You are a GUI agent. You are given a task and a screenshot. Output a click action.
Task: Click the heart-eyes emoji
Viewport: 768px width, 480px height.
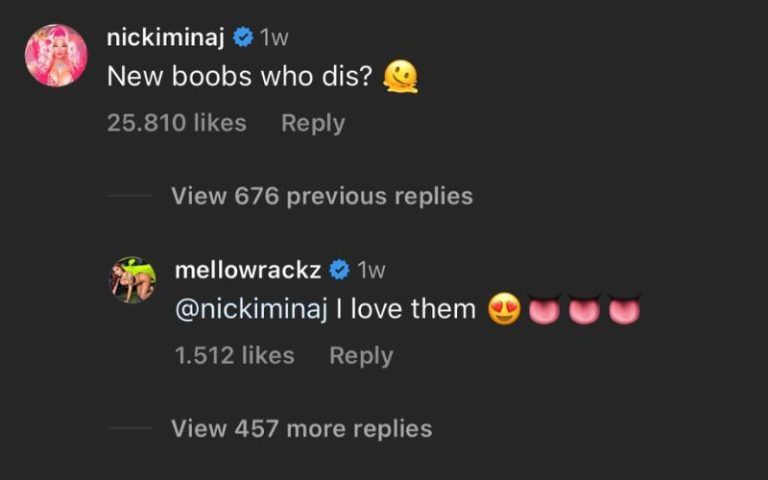[x=503, y=310]
